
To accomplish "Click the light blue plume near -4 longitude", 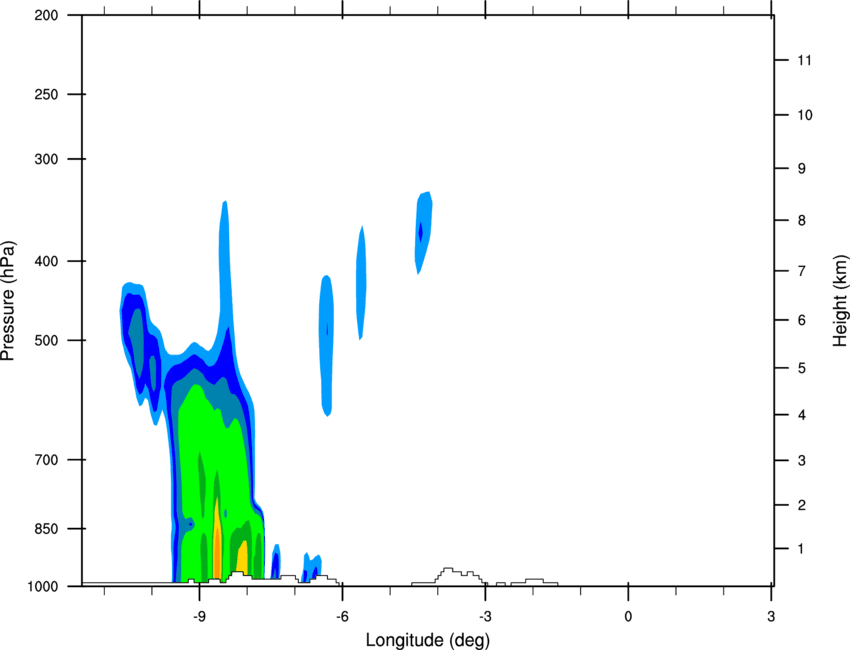I will [423, 232].
